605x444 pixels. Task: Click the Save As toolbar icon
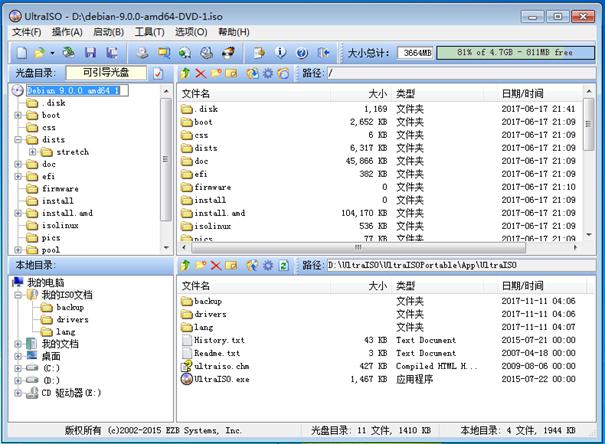(112, 53)
